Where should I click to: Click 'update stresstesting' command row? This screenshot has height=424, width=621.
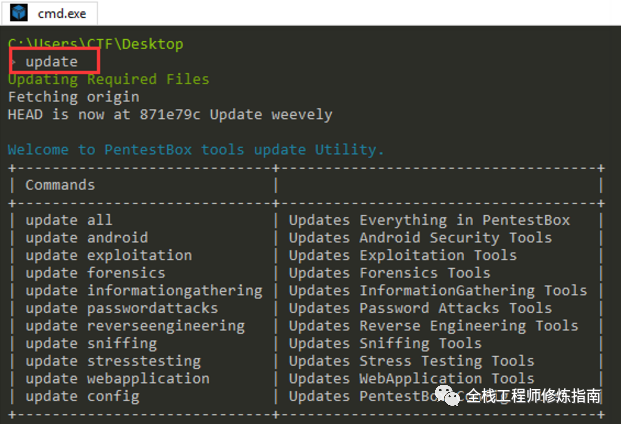[113, 361]
